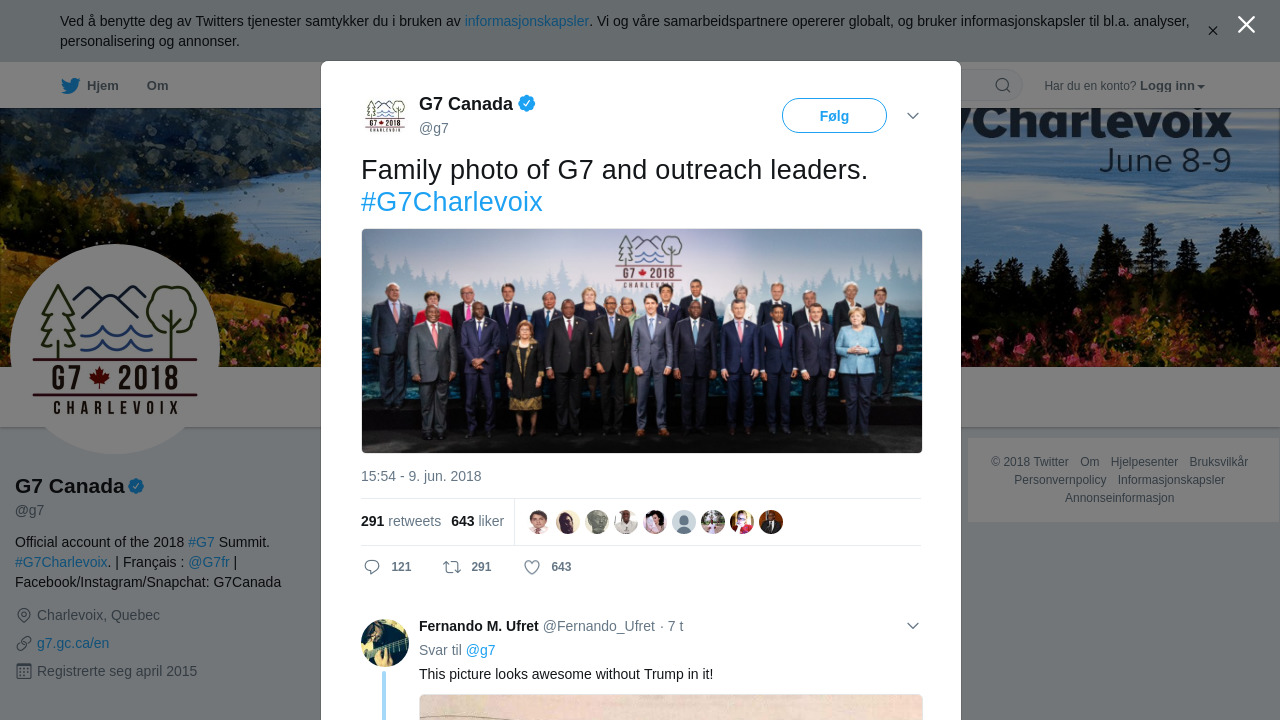The width and height of the screenshot is (1280, 720).
Task: Expand the G7 Canada tweet options chevron
Action: (912, 116)
